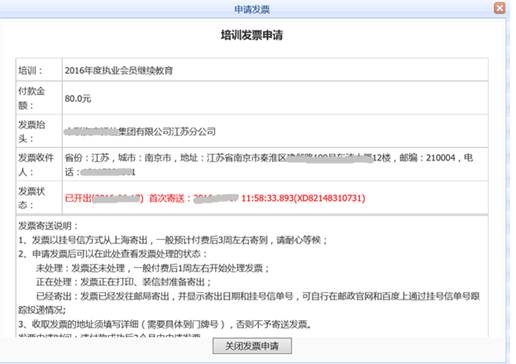Select the amount 80.0元
516x364 pixels.
click(x=78, y=98)
